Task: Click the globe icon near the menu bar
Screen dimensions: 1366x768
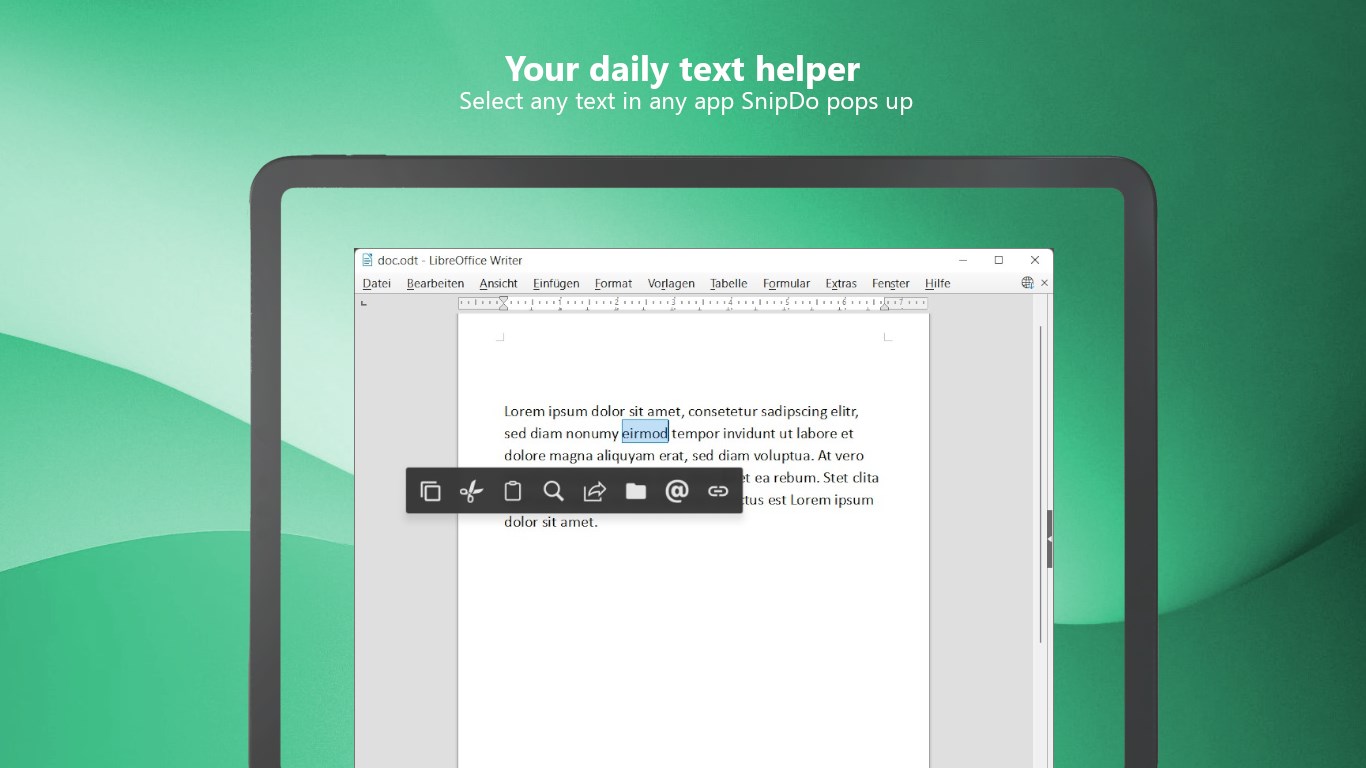Action: click(x=1027, y=282)
